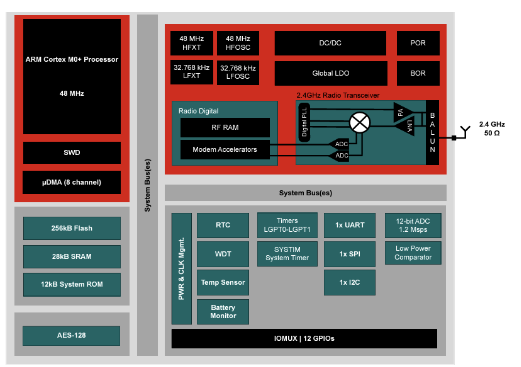Click the Low Power Comparator block
The width and height of the screenshot is (521, 367).
pos(413,253)
